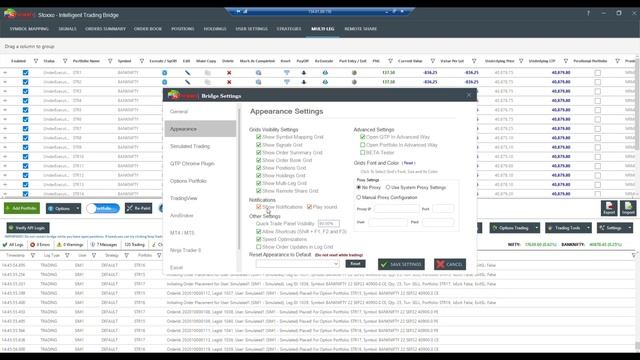Toggle Play sound checkbox
The image size is (640, 360).
pyautogui.click(x=309, y=207)
